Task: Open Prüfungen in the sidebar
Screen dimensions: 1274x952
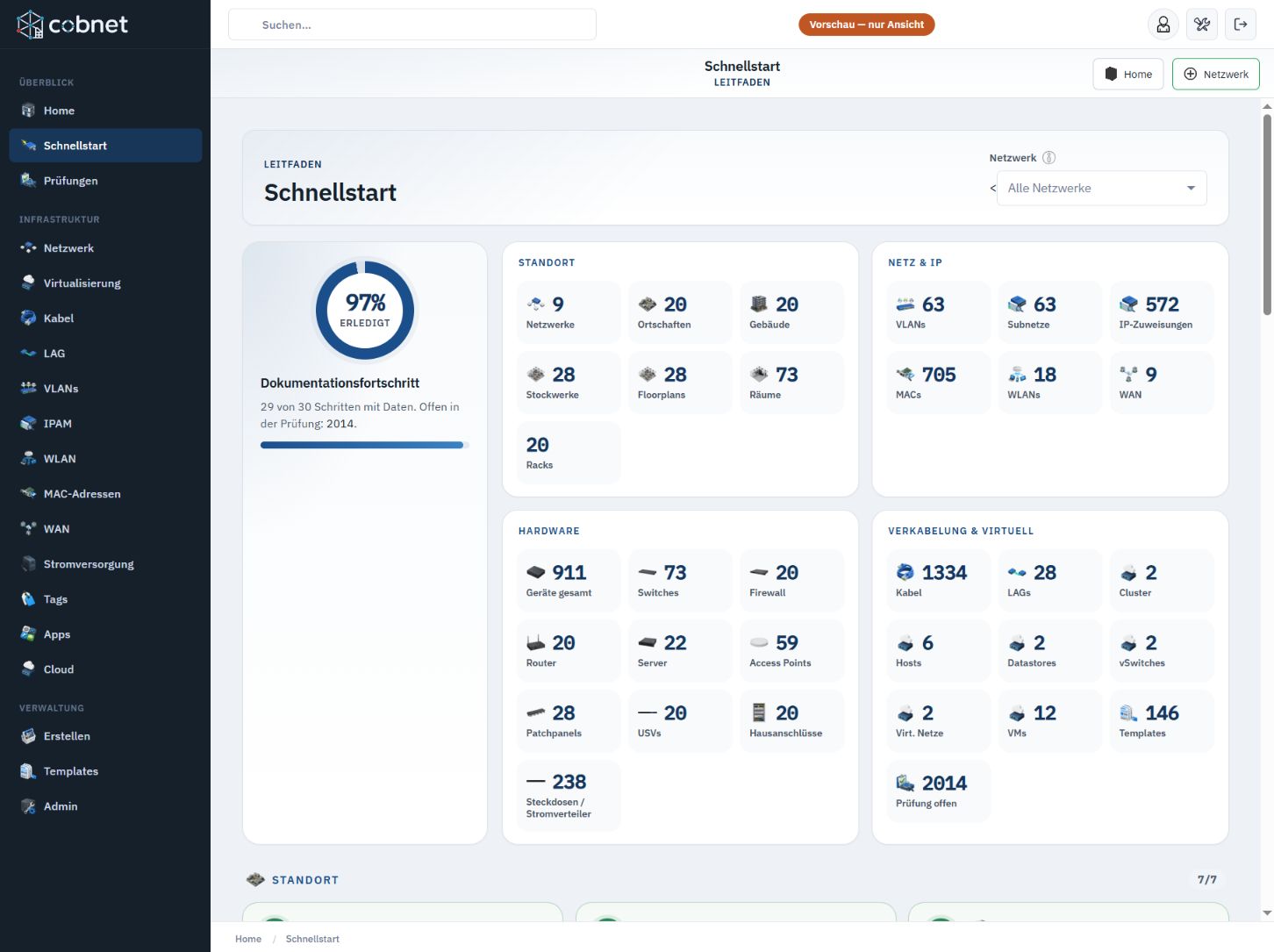Action: 105,181
